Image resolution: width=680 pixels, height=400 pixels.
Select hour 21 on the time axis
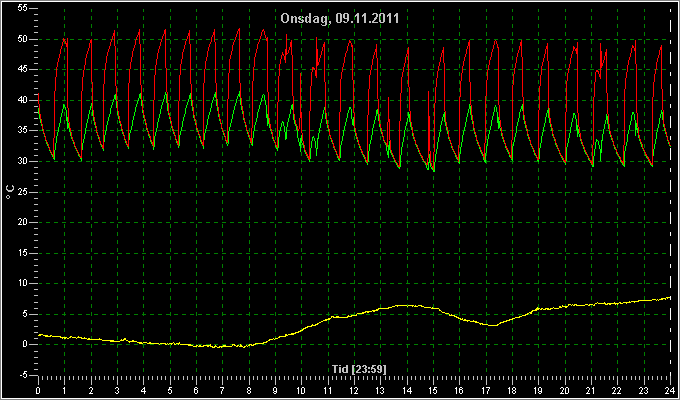(591, 390)
